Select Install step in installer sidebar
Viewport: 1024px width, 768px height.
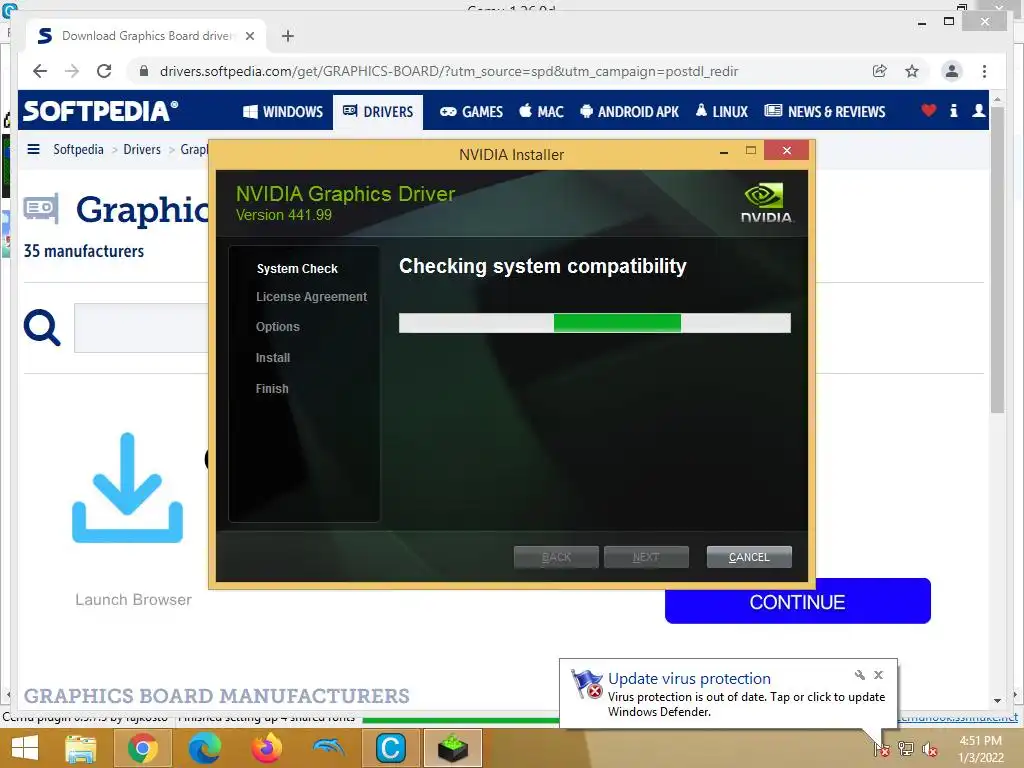click(273, 358)
